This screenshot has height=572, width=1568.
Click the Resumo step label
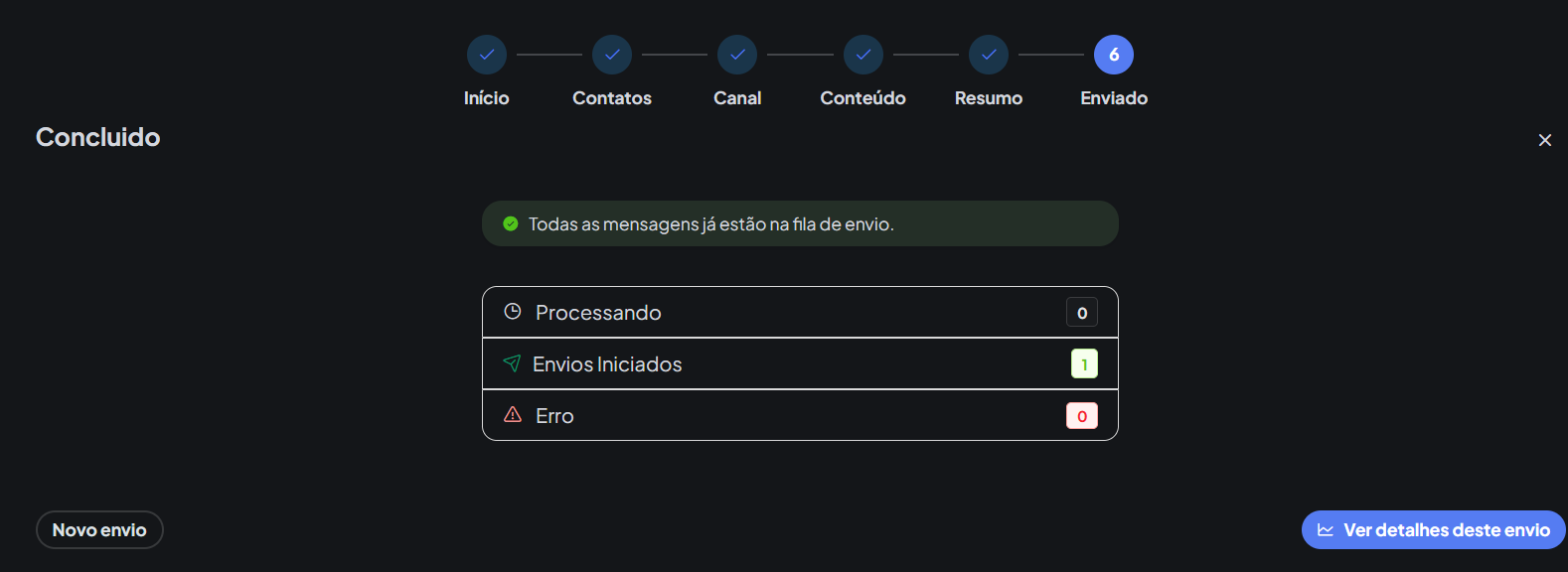[989, 98]
